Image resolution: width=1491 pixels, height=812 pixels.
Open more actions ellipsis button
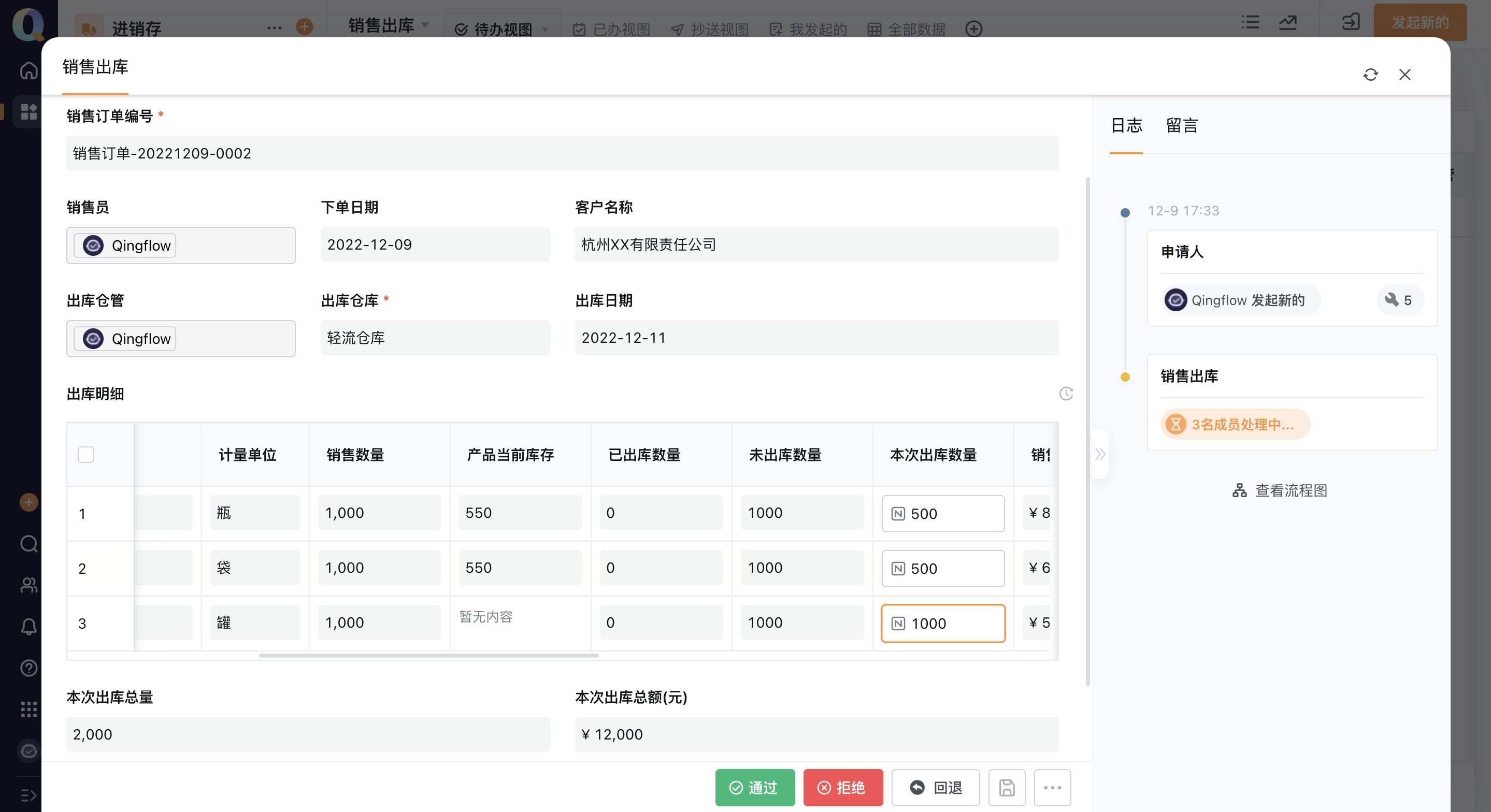(x=1052, y=787)
